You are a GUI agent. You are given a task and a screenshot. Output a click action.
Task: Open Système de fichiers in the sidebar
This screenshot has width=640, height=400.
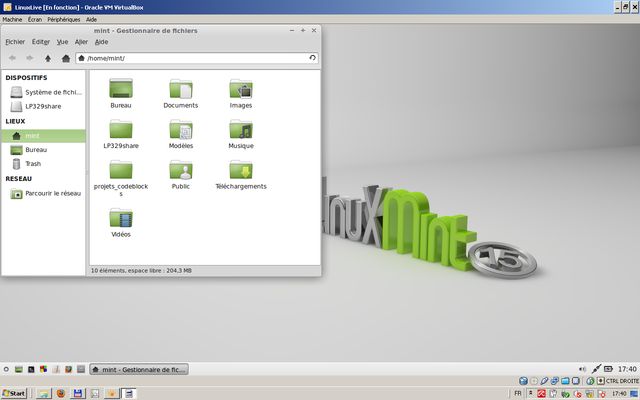point(45,92)
